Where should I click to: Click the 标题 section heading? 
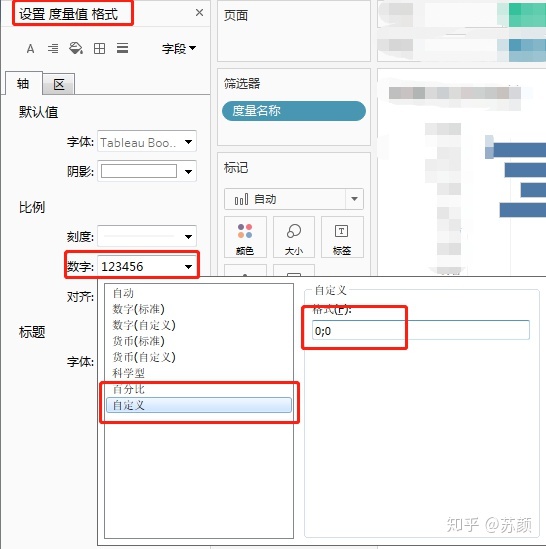(x=32, y=332)
